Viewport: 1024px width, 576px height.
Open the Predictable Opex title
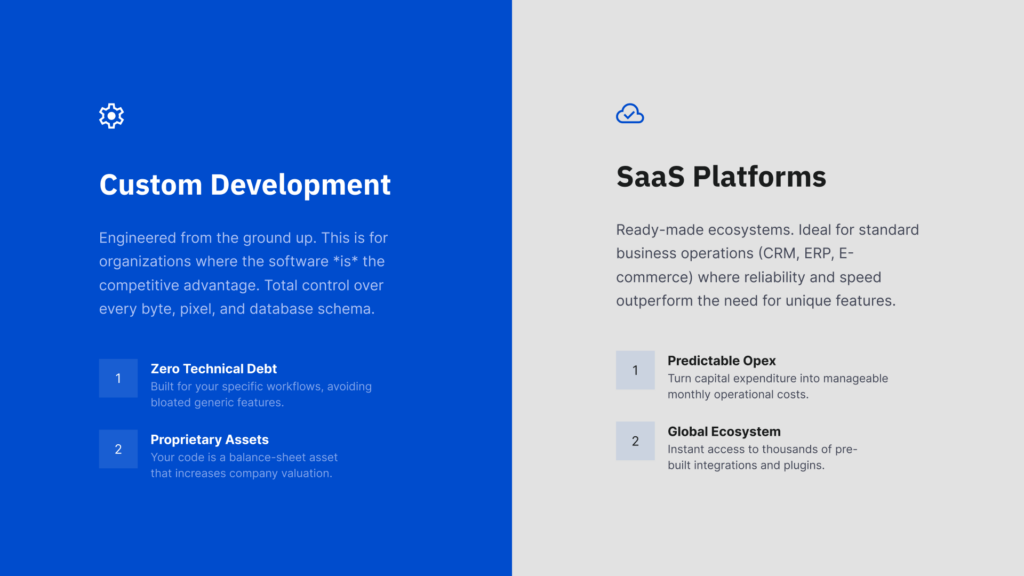721,361
